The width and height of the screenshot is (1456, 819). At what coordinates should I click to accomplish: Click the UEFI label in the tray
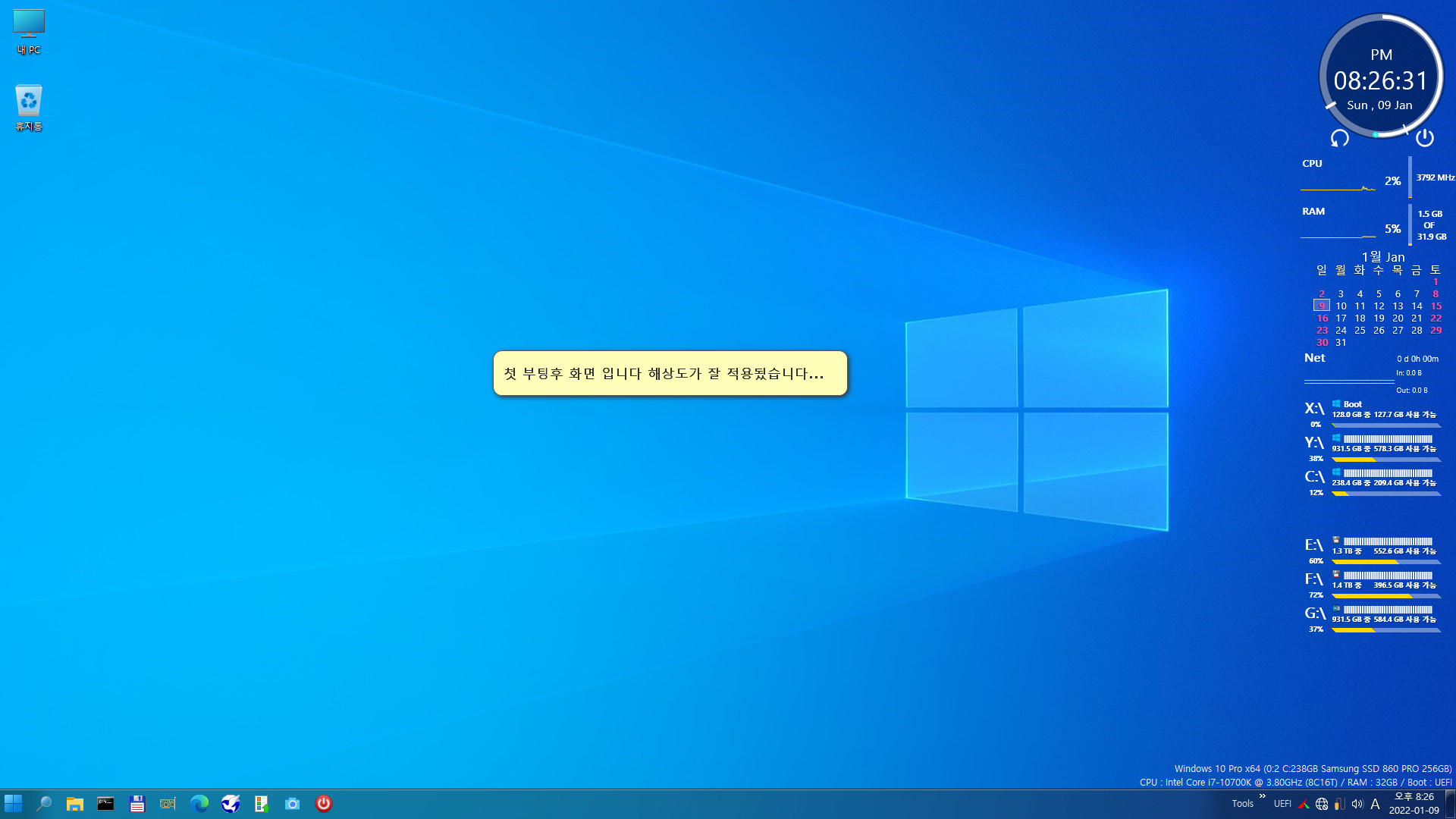(x=1282, y=804)
